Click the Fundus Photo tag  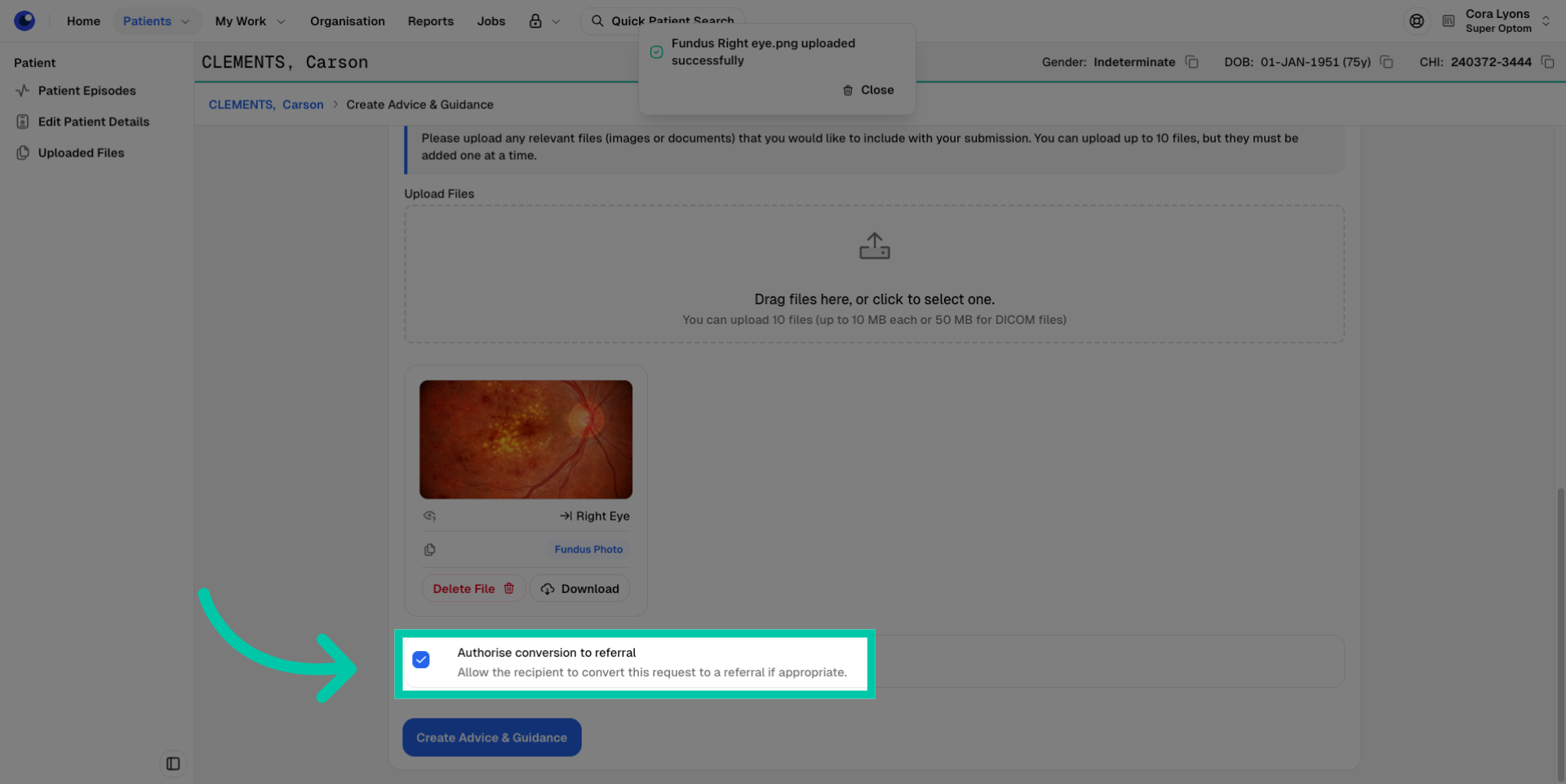click(x=588, y=549)
